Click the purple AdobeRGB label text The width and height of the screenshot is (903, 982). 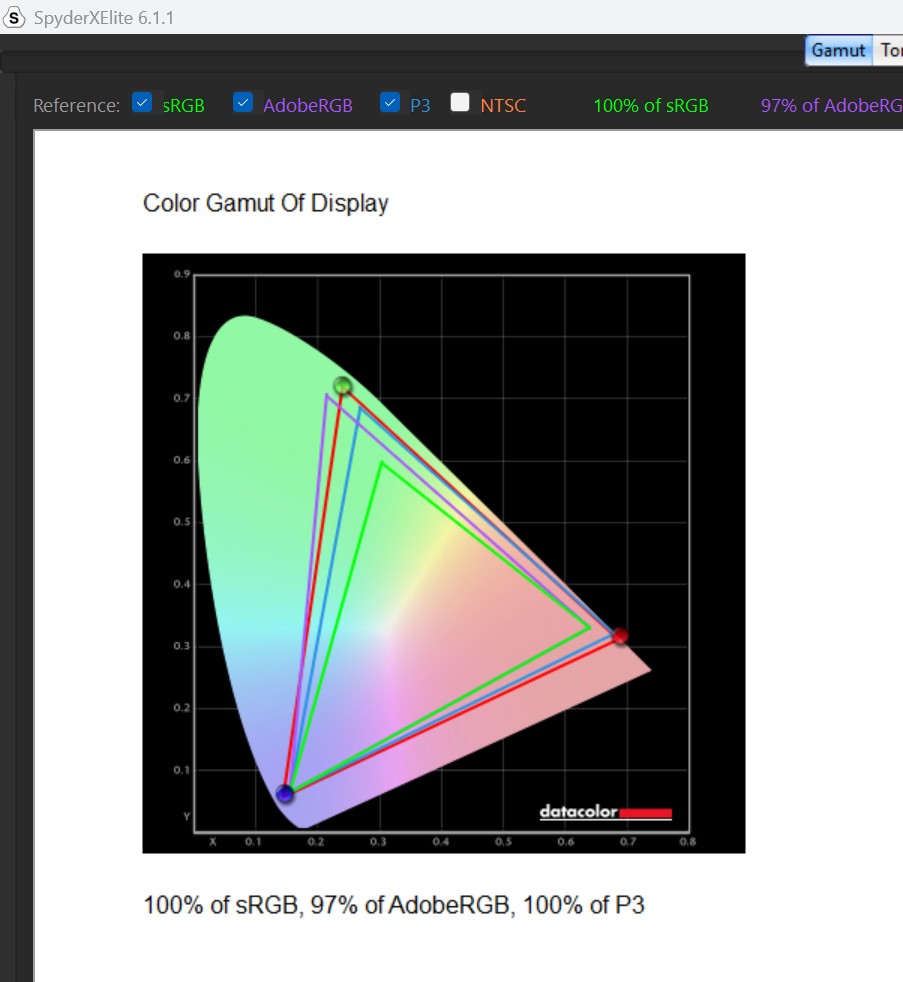(308, 105)
